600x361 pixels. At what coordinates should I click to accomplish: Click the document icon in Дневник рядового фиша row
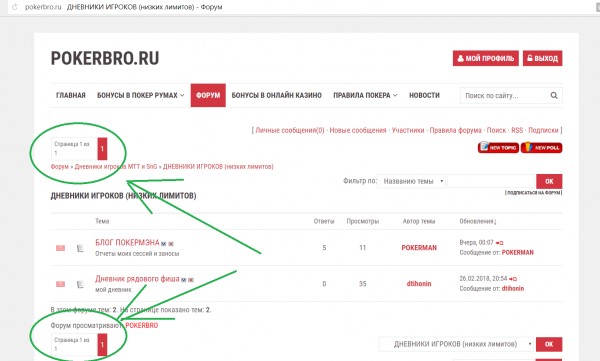pos(80,284)
